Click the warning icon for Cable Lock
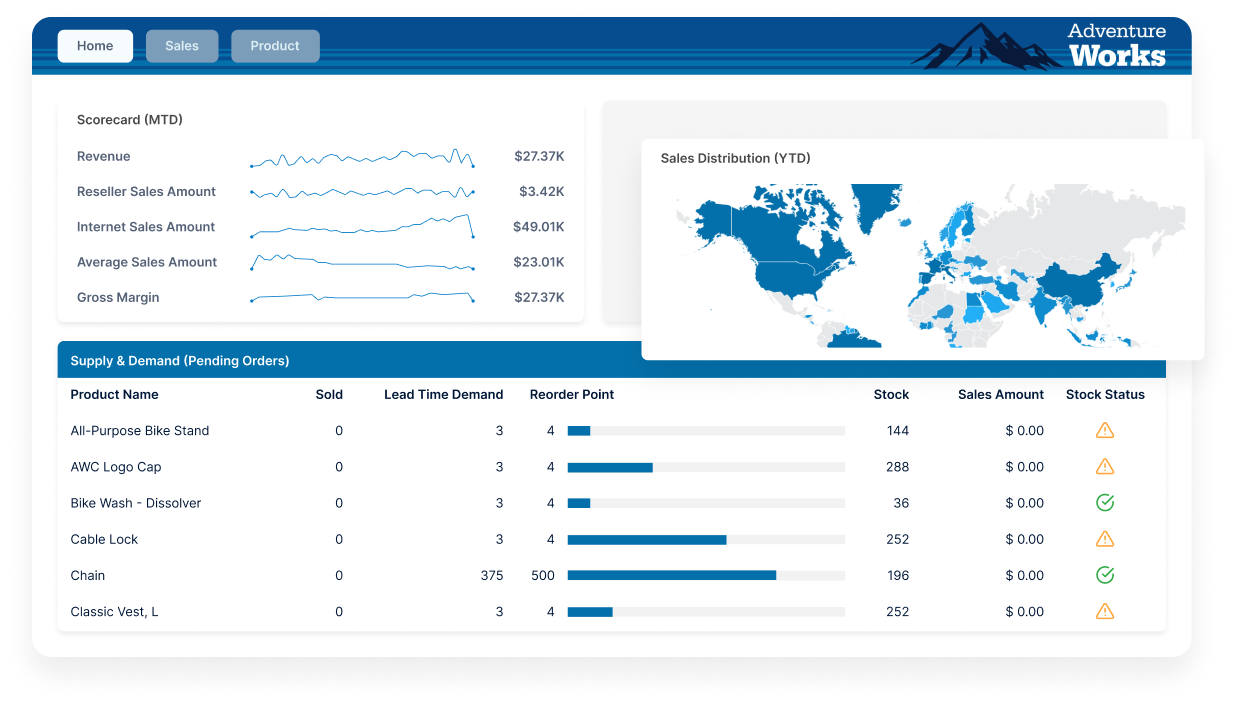The height and width of the screenshot is (705, 1237). click(1104, 539)
